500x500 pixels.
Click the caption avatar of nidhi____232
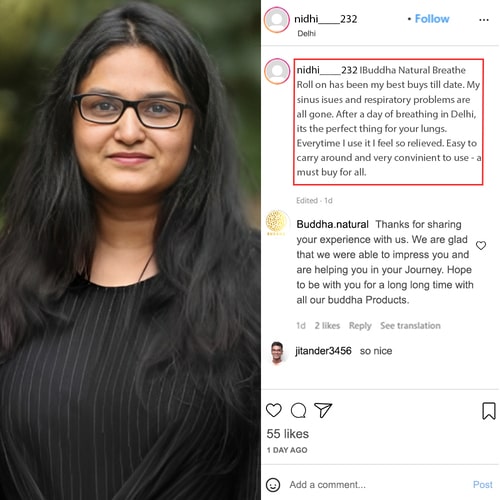277,71
